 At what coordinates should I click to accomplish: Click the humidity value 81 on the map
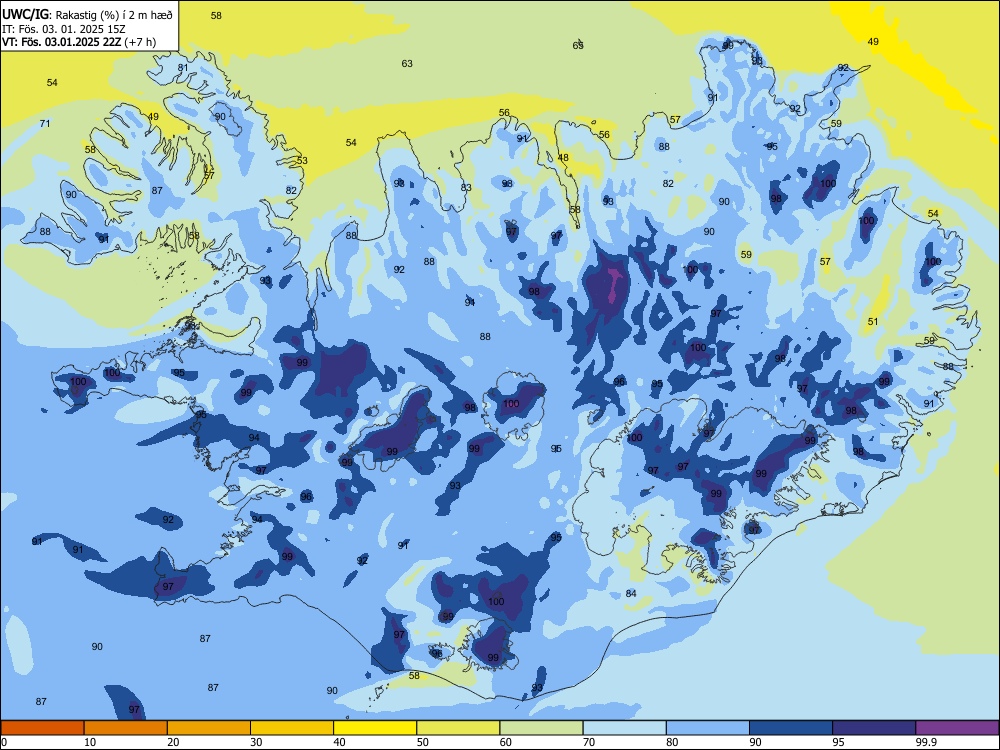click(x=183, y=68)
